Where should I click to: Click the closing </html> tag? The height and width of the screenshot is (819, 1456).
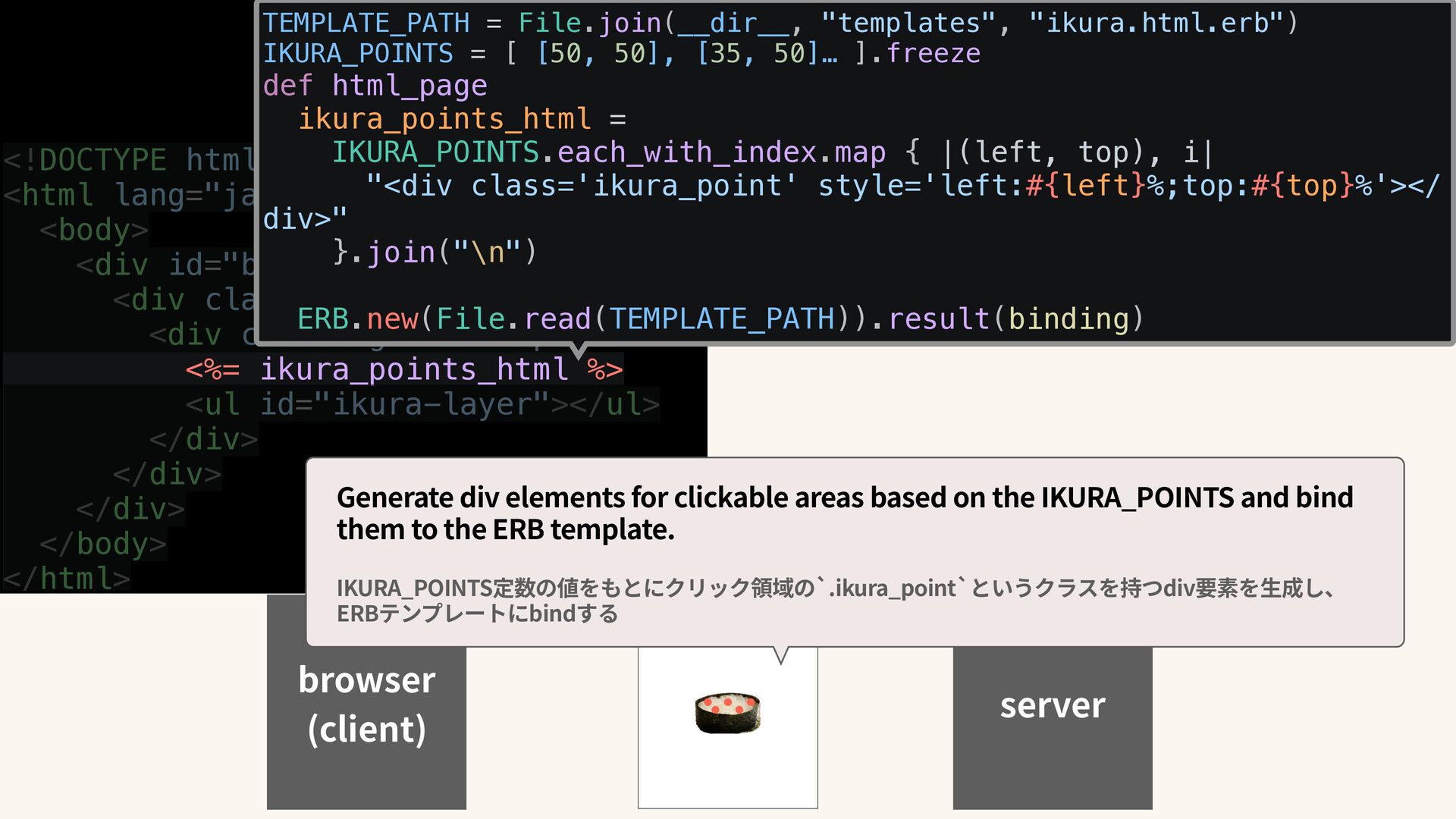(x=67, y=579)
